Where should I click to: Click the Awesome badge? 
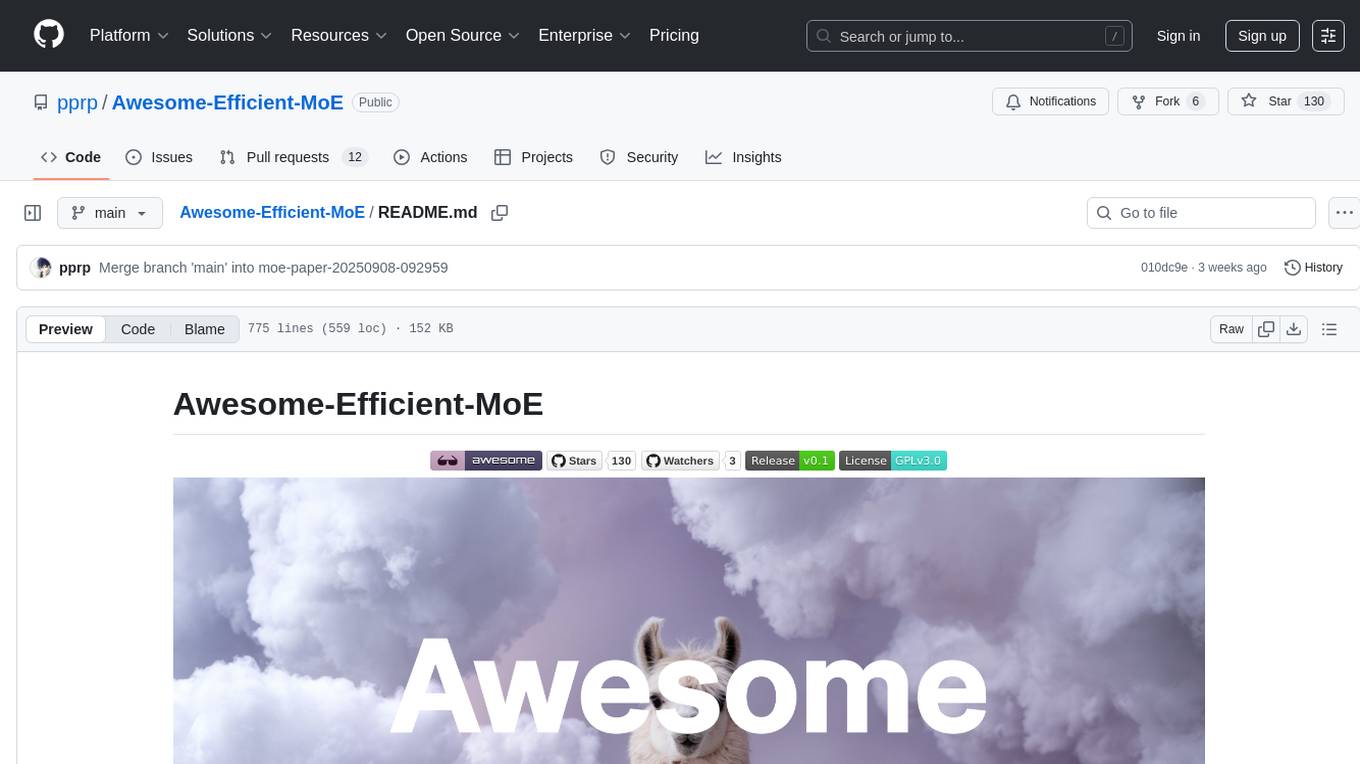486,460
